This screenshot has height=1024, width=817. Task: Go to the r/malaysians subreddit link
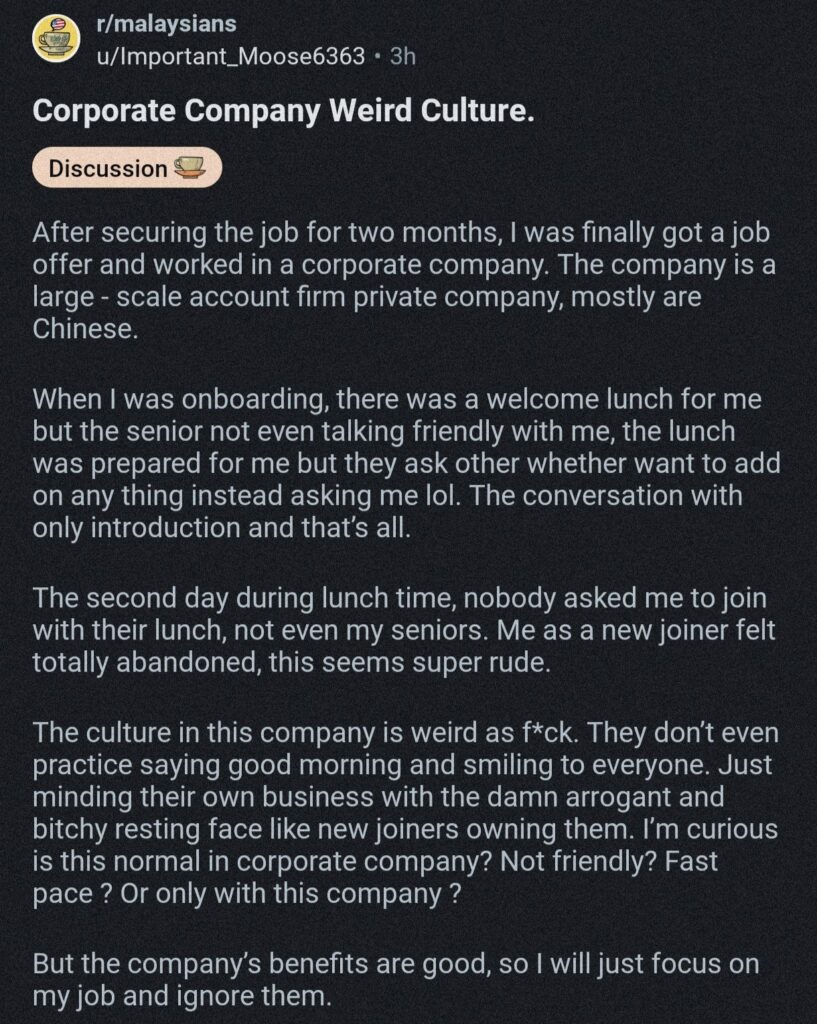(x=166, y=24)
